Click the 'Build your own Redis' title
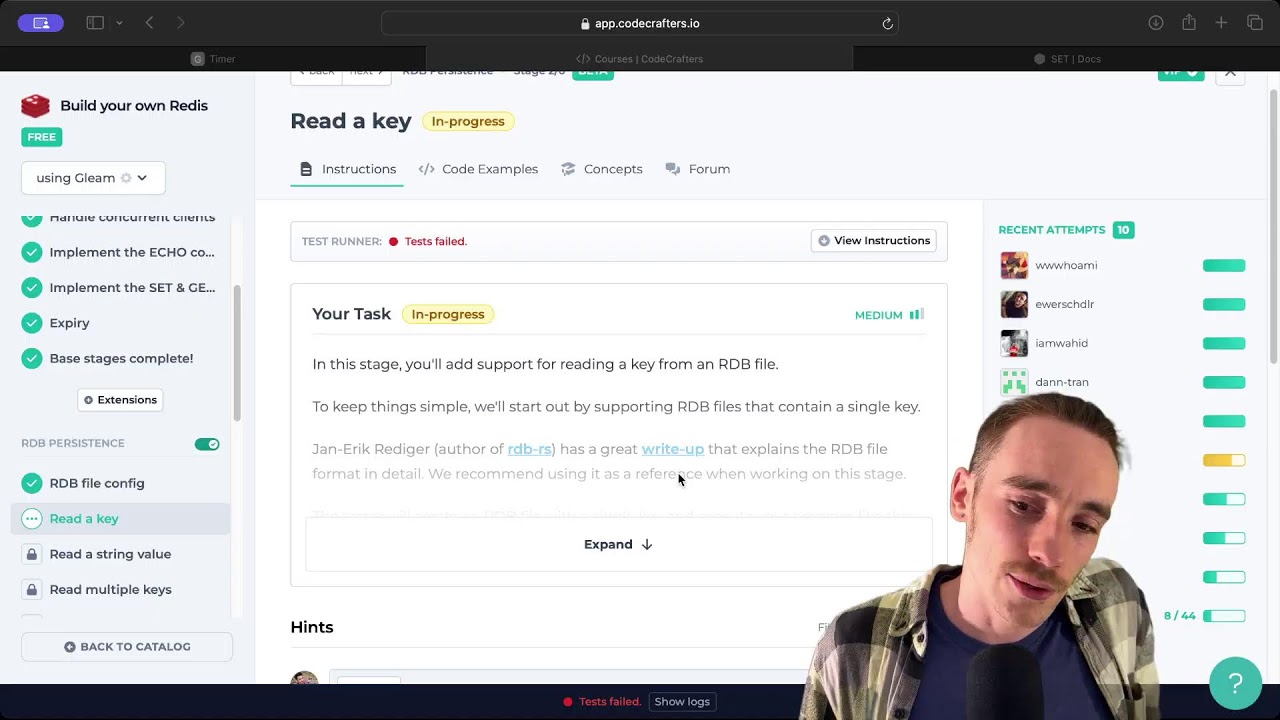This screenshot has width=1280, height=720. (x=134, y=105)
